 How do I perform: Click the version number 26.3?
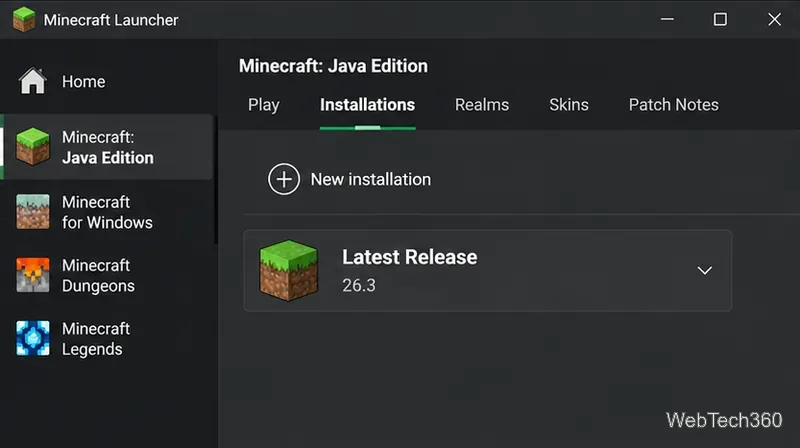tap(359, 285)
